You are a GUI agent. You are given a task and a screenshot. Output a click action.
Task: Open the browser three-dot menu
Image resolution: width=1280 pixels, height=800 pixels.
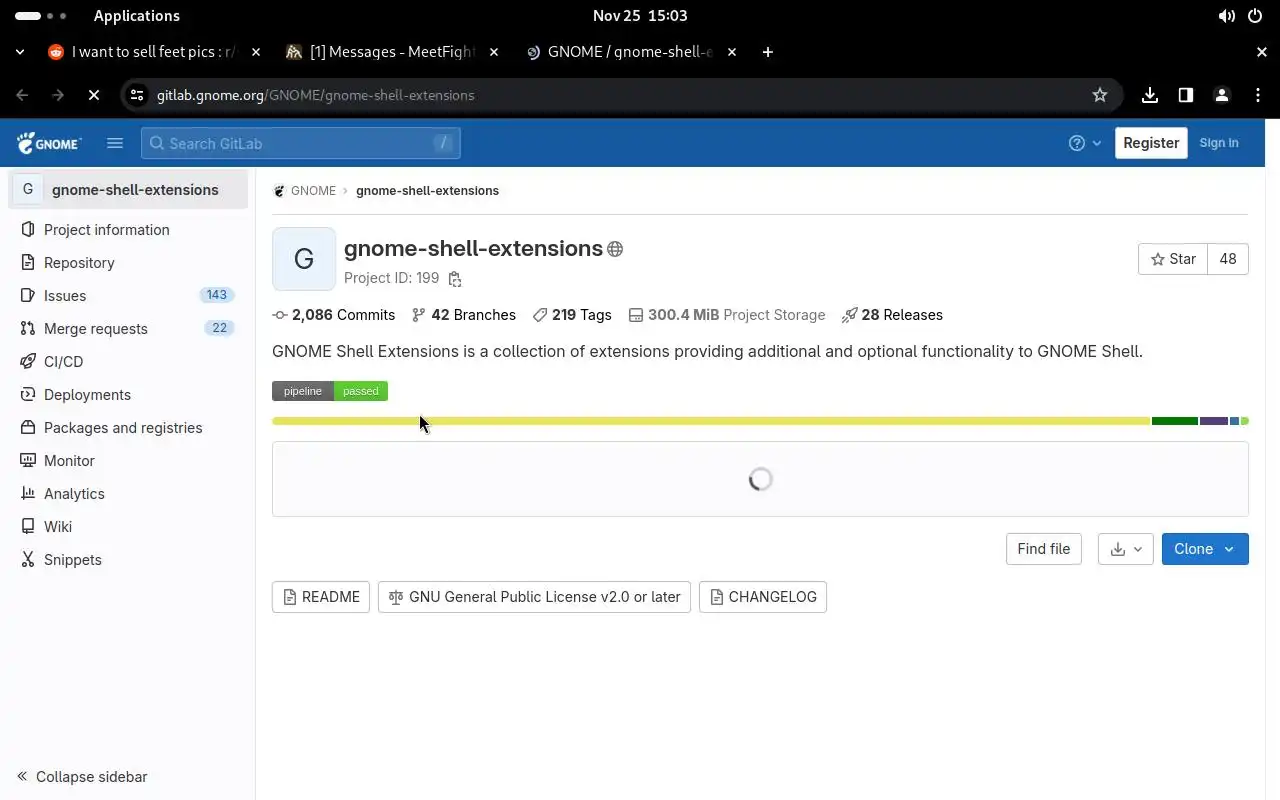point(1258,95)
